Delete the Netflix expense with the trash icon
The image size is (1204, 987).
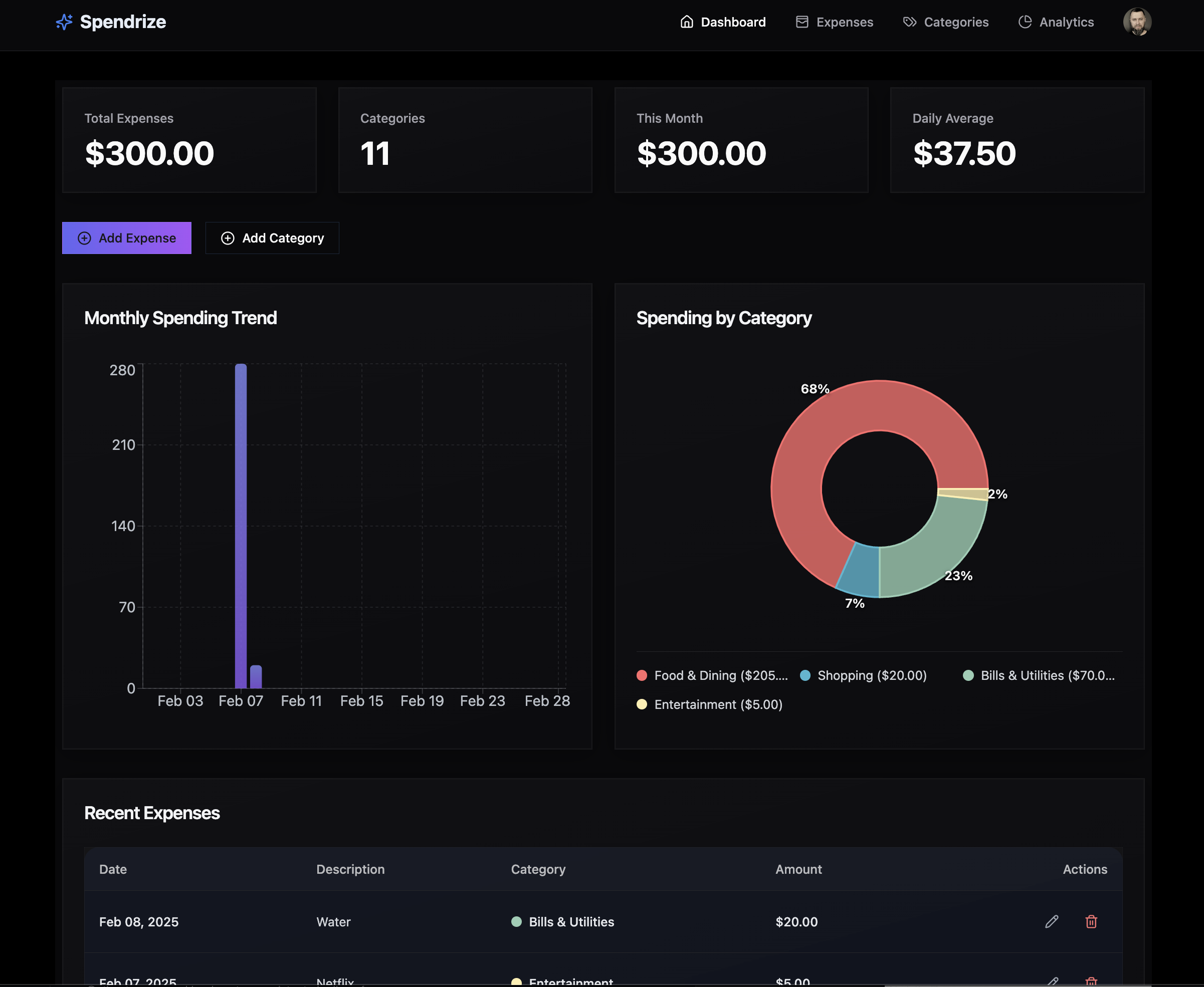point(1091,979)
